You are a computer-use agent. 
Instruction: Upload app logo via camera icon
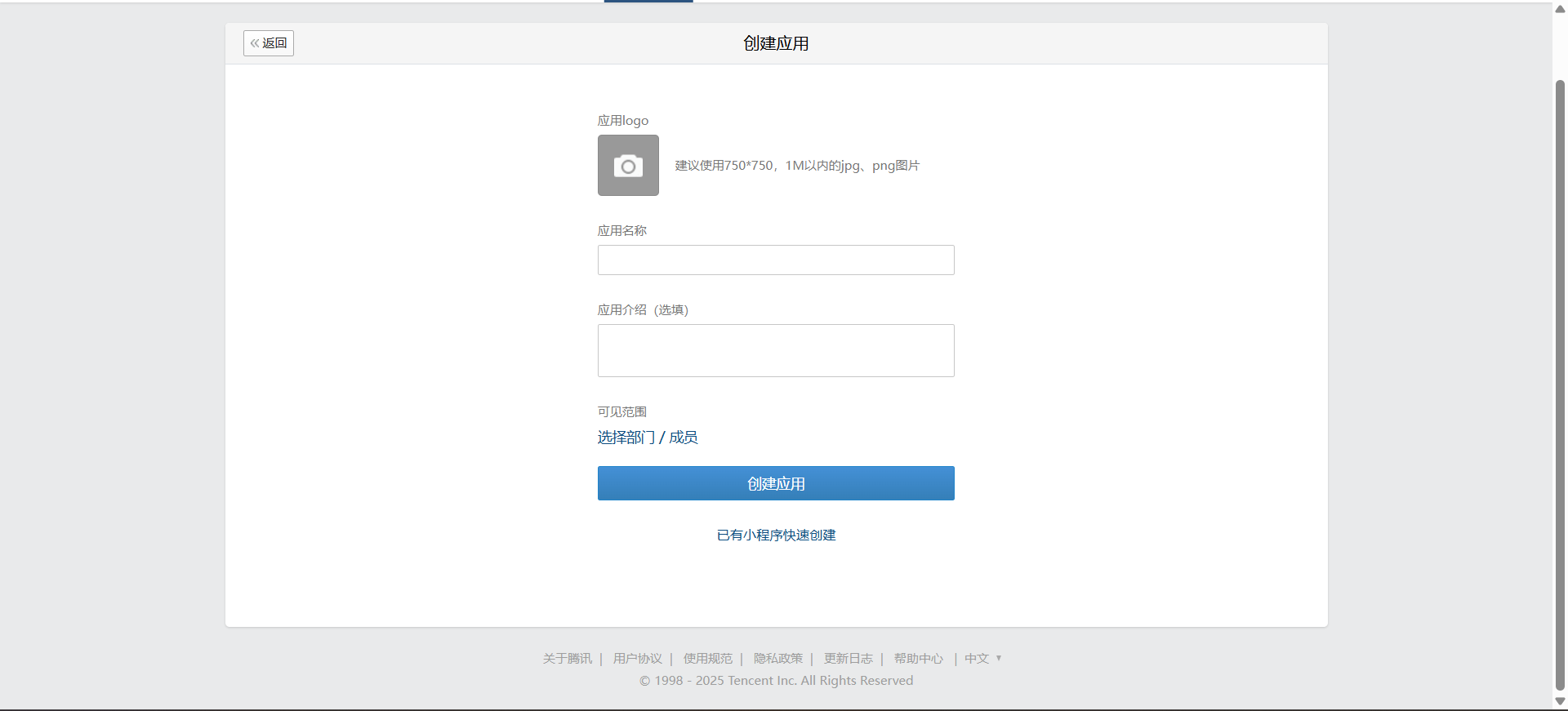[628, 166]
